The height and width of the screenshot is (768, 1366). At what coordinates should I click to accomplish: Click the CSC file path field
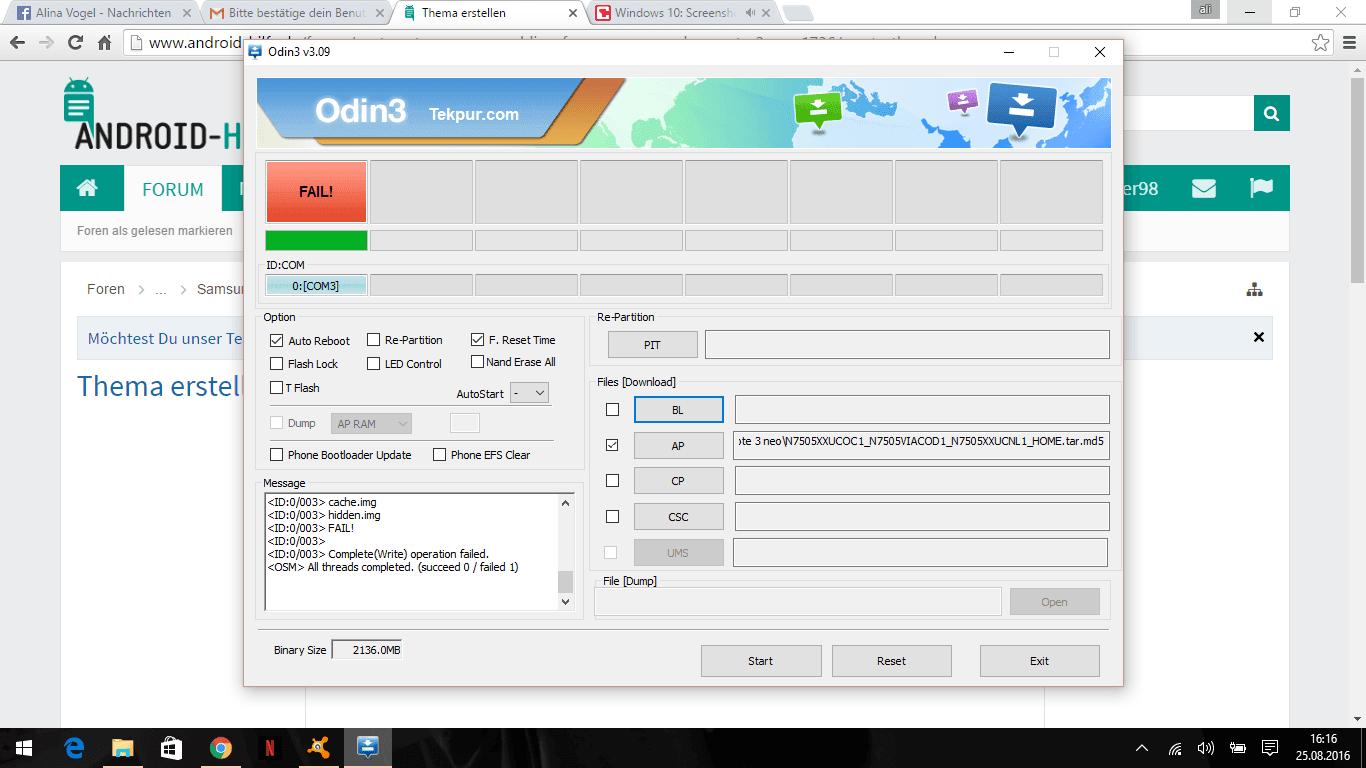point(922,517)
